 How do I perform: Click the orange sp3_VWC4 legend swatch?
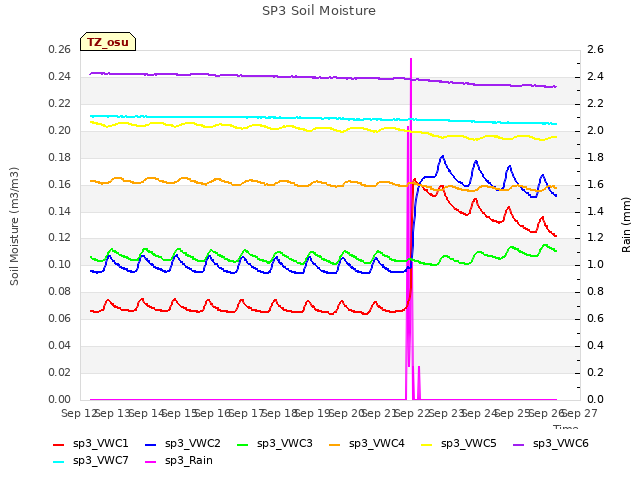335,445
